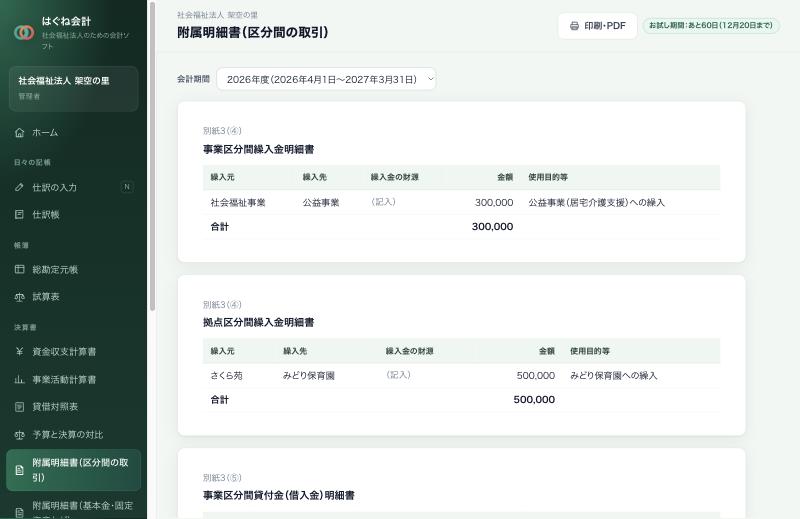800x519 pixels.
Task: Click the N shortcut badge next to 仕訳の入力
Action: coord(127,187)
